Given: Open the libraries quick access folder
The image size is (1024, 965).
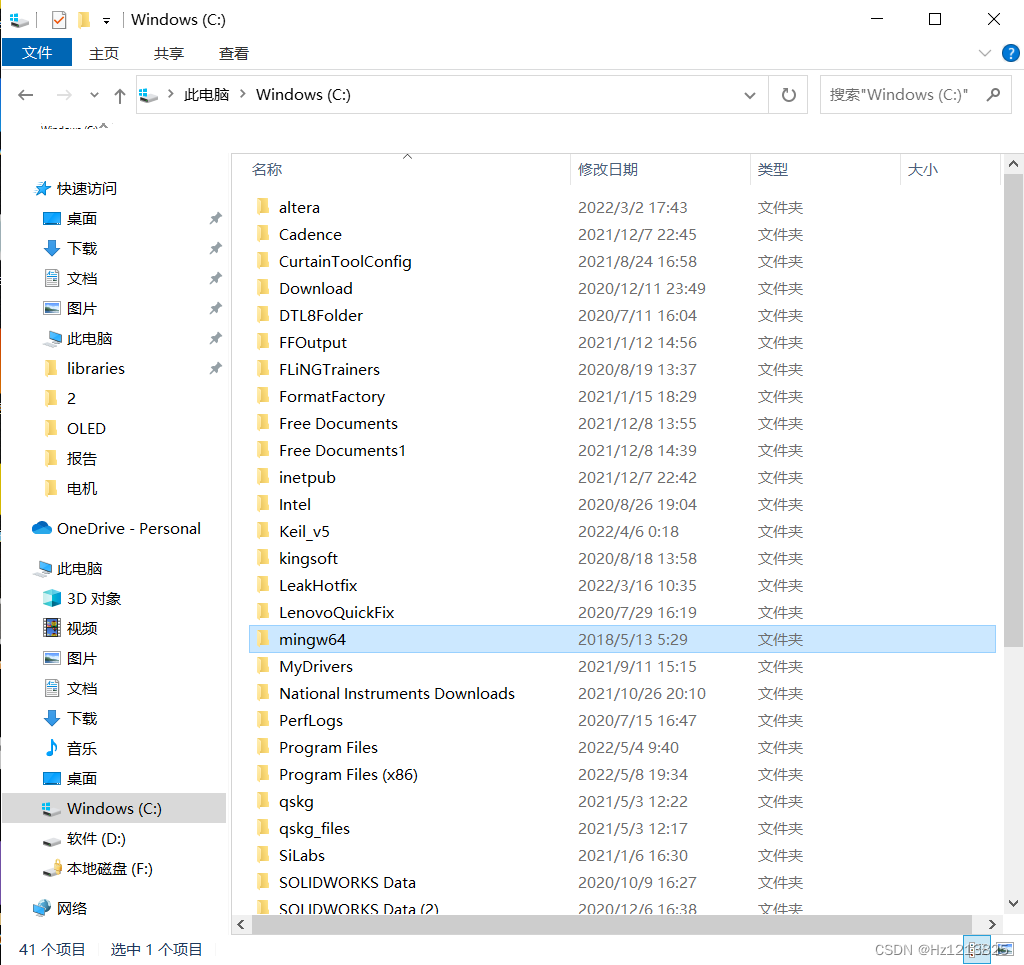Looking at the screenshot, I should [x=95, y=369].
